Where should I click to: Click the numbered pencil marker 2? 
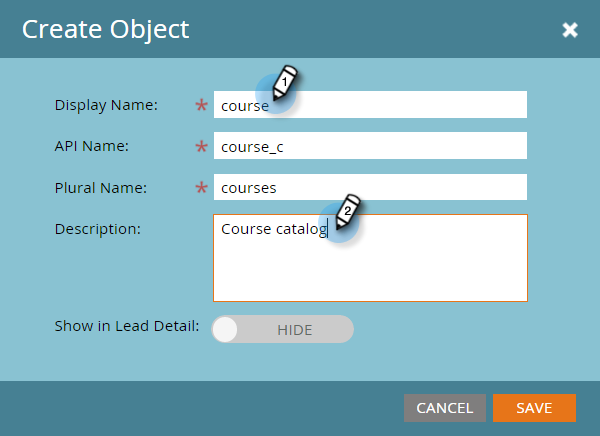pos(345,213)
